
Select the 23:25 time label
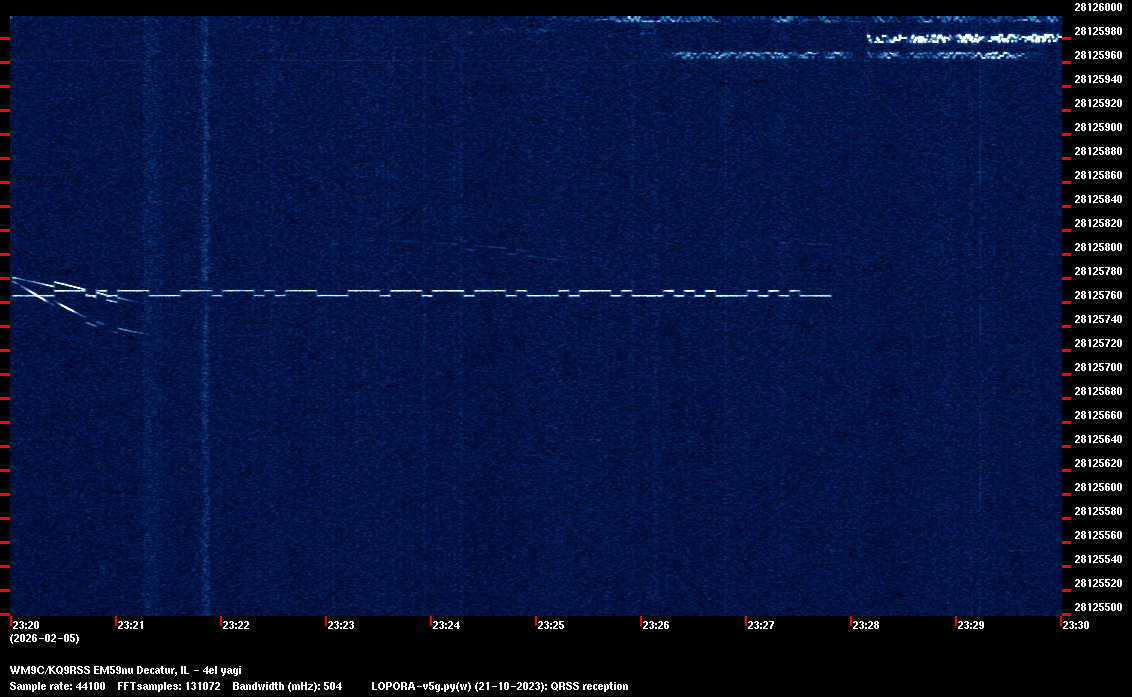click(x=551, y=626)
